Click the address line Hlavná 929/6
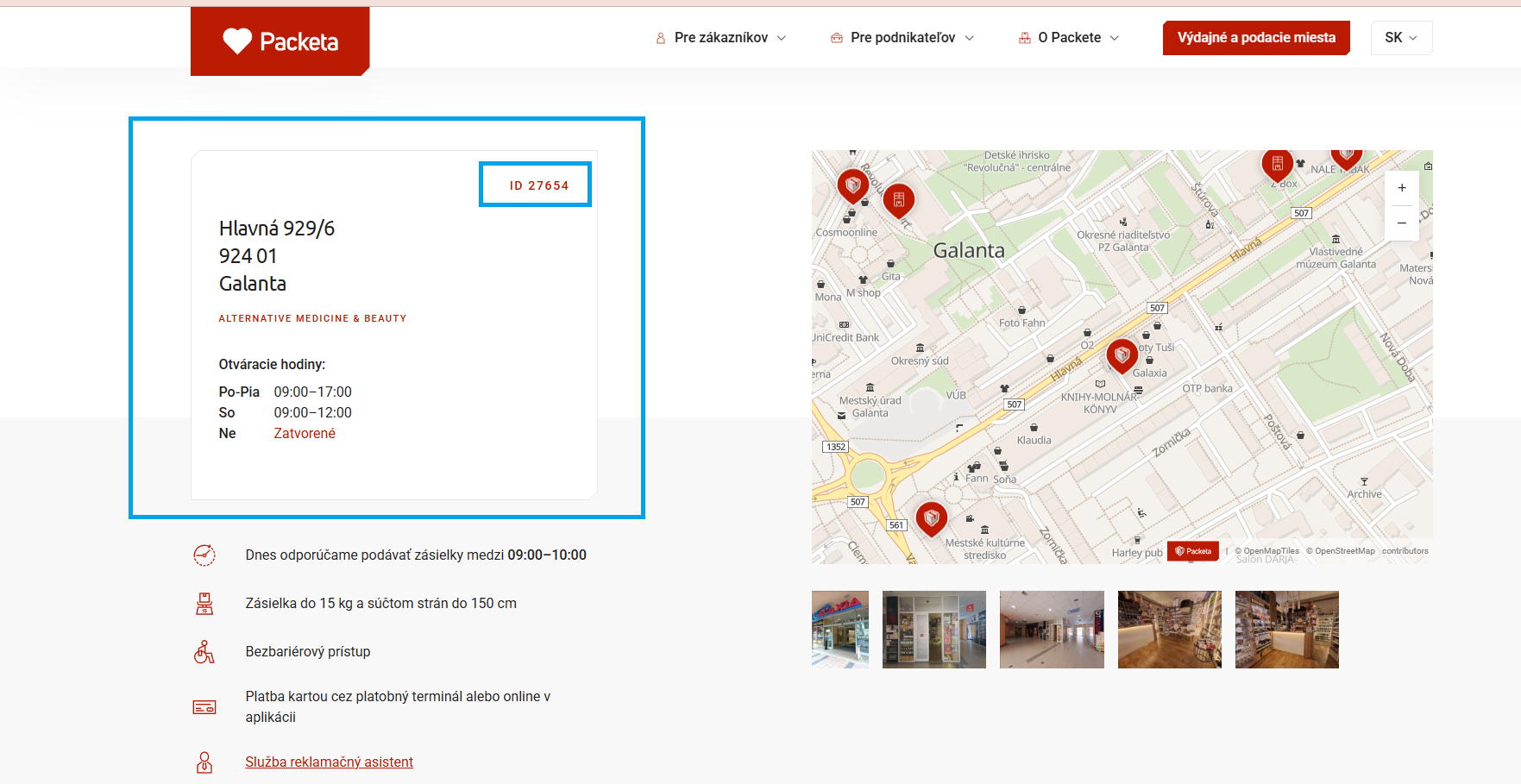The height and width of the screenshot is (784, 1521). [277, 229]
